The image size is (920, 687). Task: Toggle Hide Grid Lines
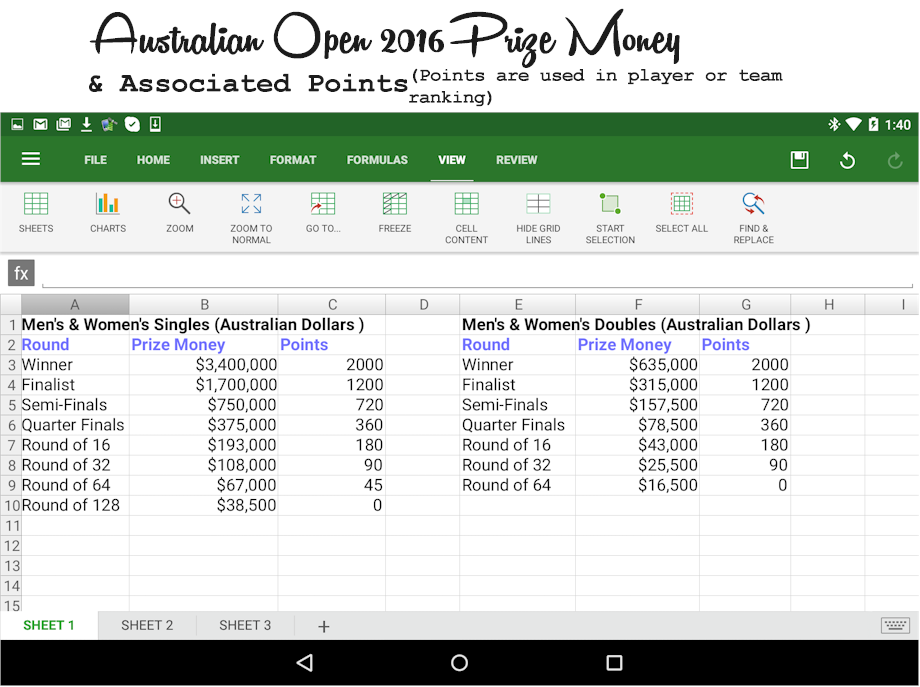538,218
